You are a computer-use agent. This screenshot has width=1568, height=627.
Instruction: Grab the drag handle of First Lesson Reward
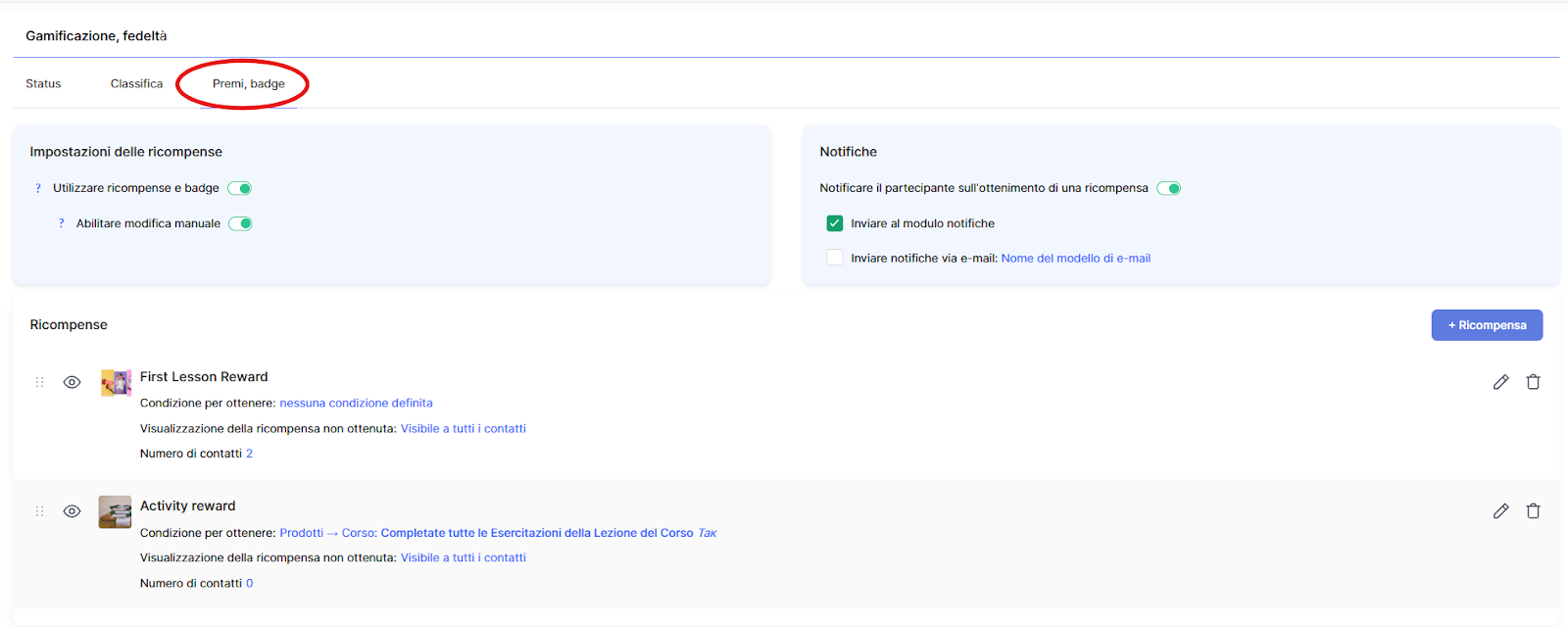pos(40,382)
